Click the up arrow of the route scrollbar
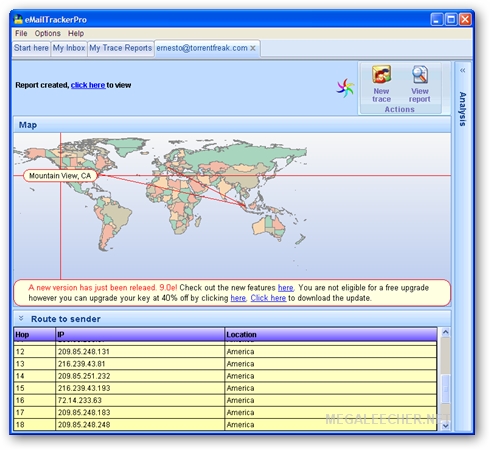Screen dimensions: 490x450 (x=445, y=332)
